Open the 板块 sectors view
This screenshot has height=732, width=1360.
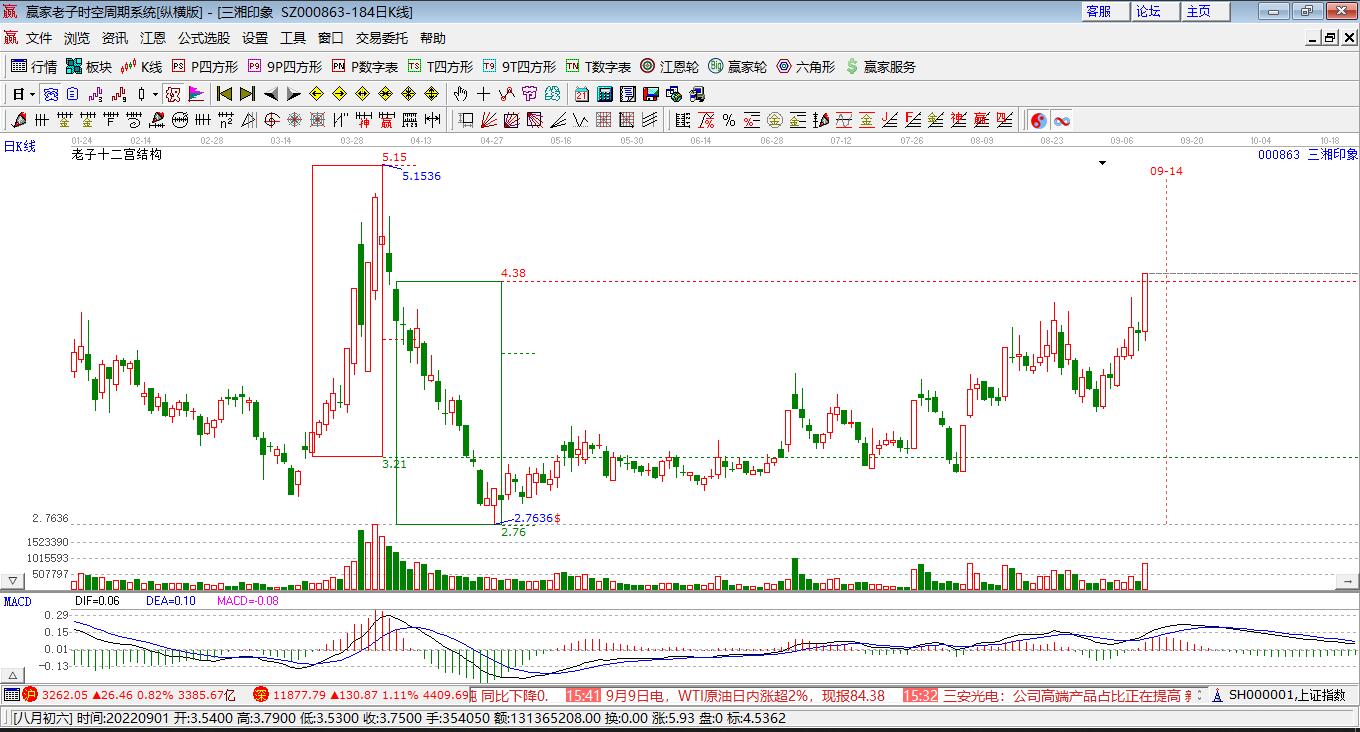pyautogui.click(x=88, y=67)
